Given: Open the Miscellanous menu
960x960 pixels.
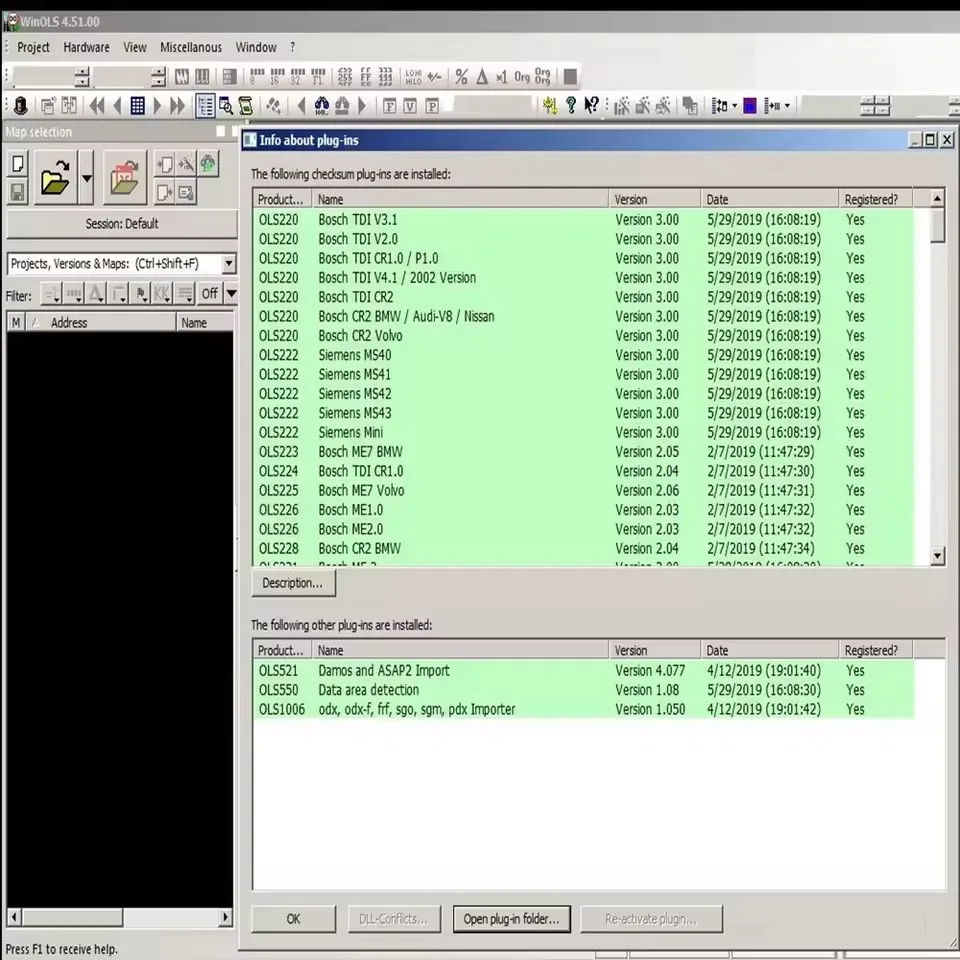Looking at the screenshot, I should coord(190,47).
